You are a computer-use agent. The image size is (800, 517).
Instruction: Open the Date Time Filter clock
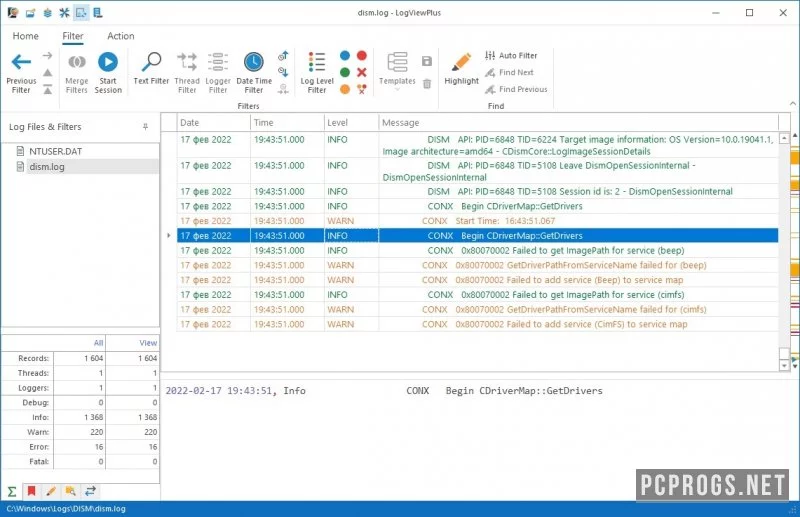pyautogui.click(x=254, y=62)
